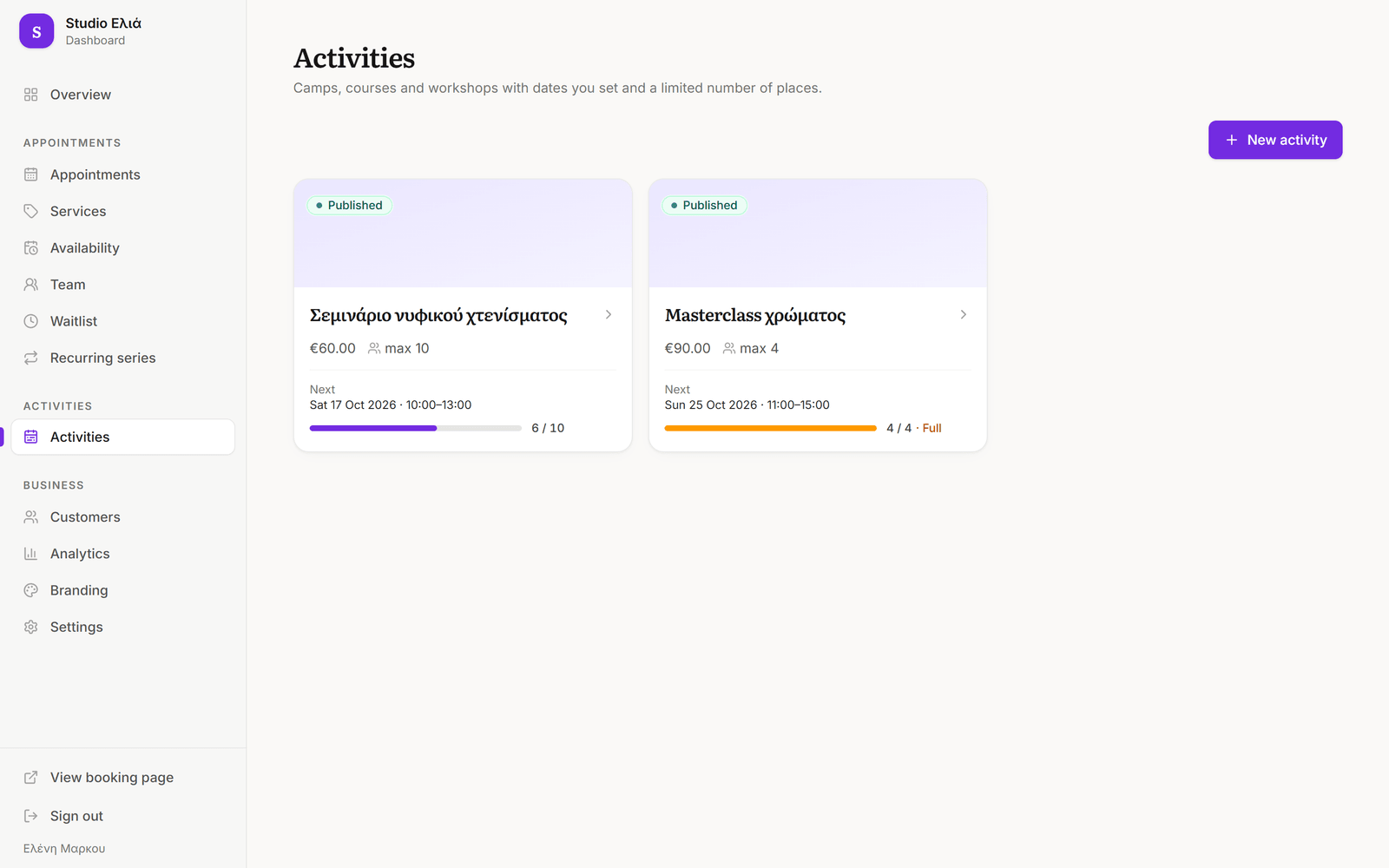This screenshot has width=1389, height=868.
Task: Open the Waitlist page
Action: 123,321
